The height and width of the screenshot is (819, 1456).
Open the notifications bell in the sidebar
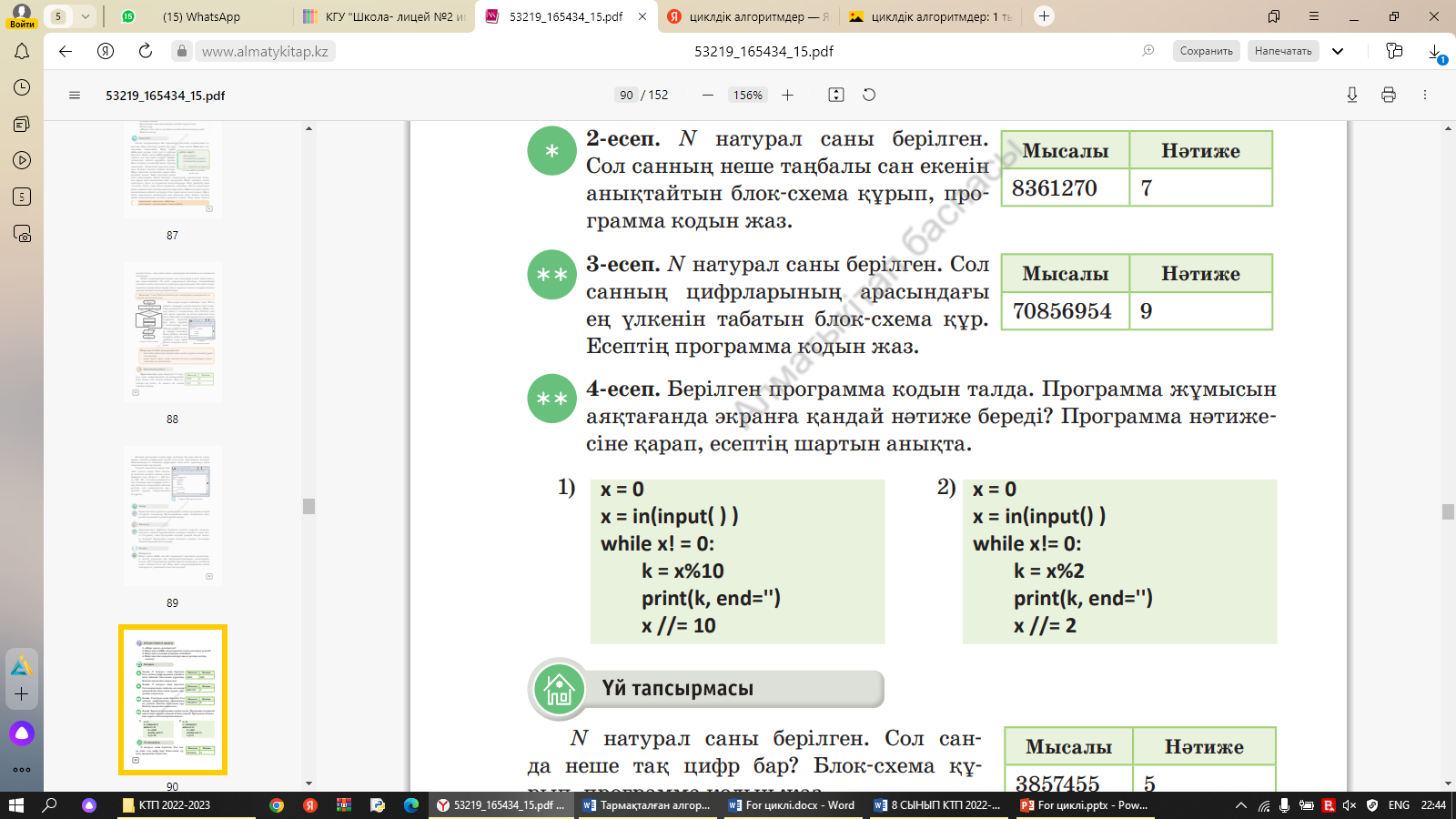(x=22, y=51)
